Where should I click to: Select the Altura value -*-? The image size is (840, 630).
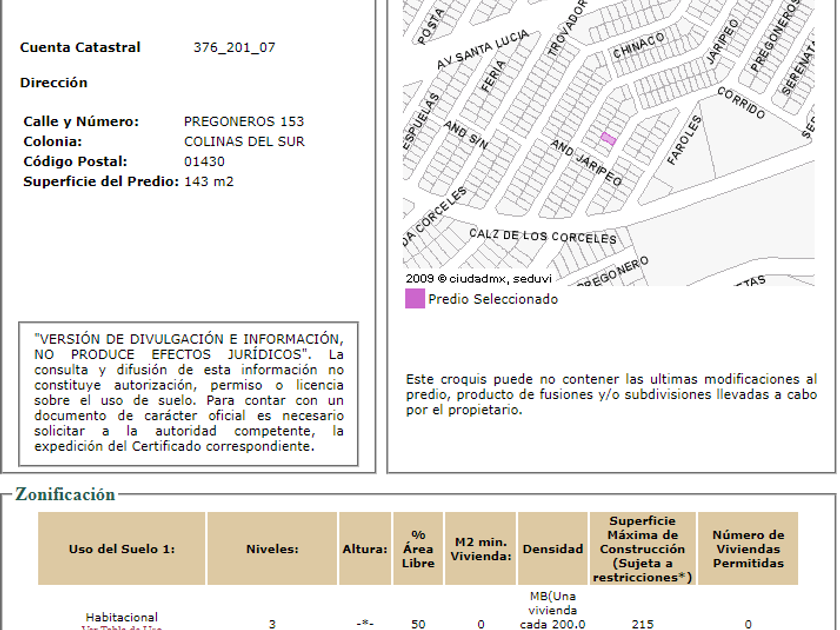tap(365, 624)
